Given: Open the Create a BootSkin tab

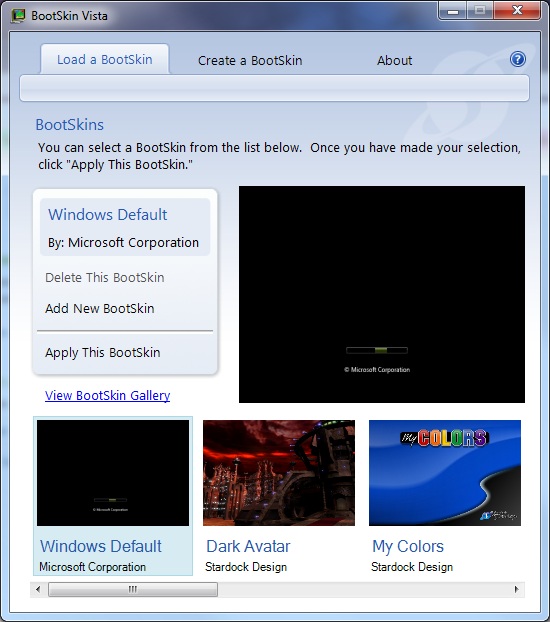Looking at the screenshot, I should tap(250, 61).
